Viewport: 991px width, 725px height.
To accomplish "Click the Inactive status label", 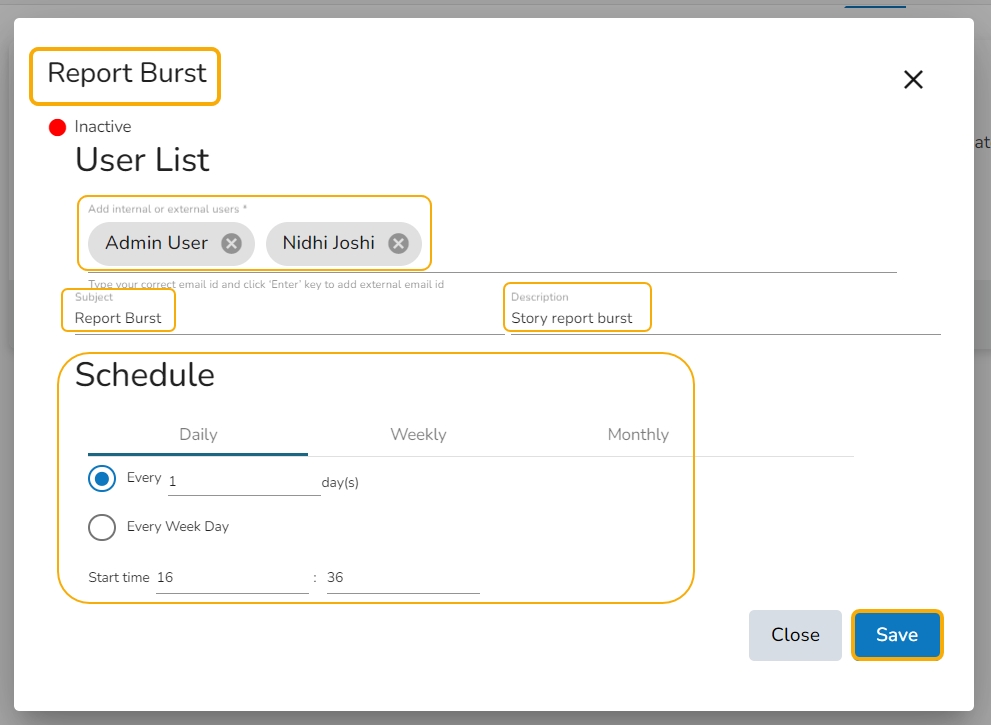I will (103, 127).
